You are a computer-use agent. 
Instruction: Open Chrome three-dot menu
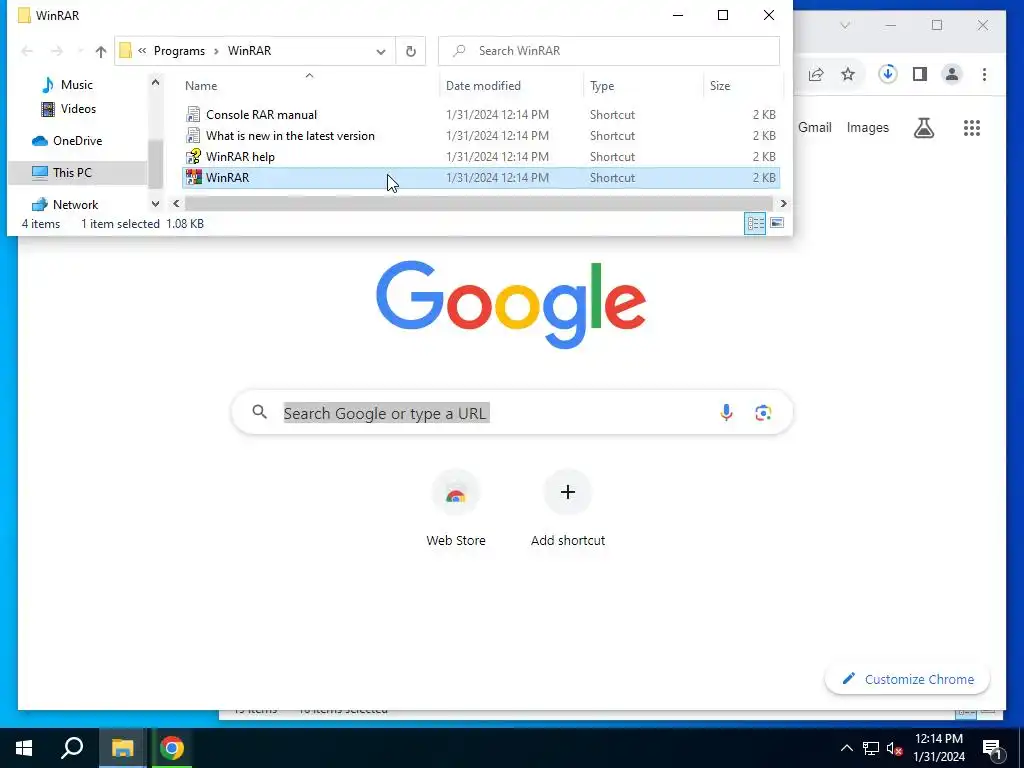984,74
